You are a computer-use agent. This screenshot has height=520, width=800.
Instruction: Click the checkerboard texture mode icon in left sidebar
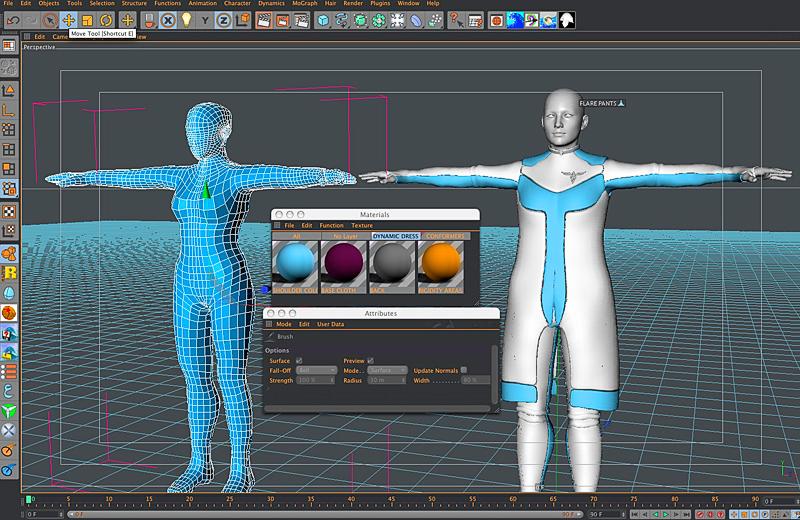tap(9, 211)
